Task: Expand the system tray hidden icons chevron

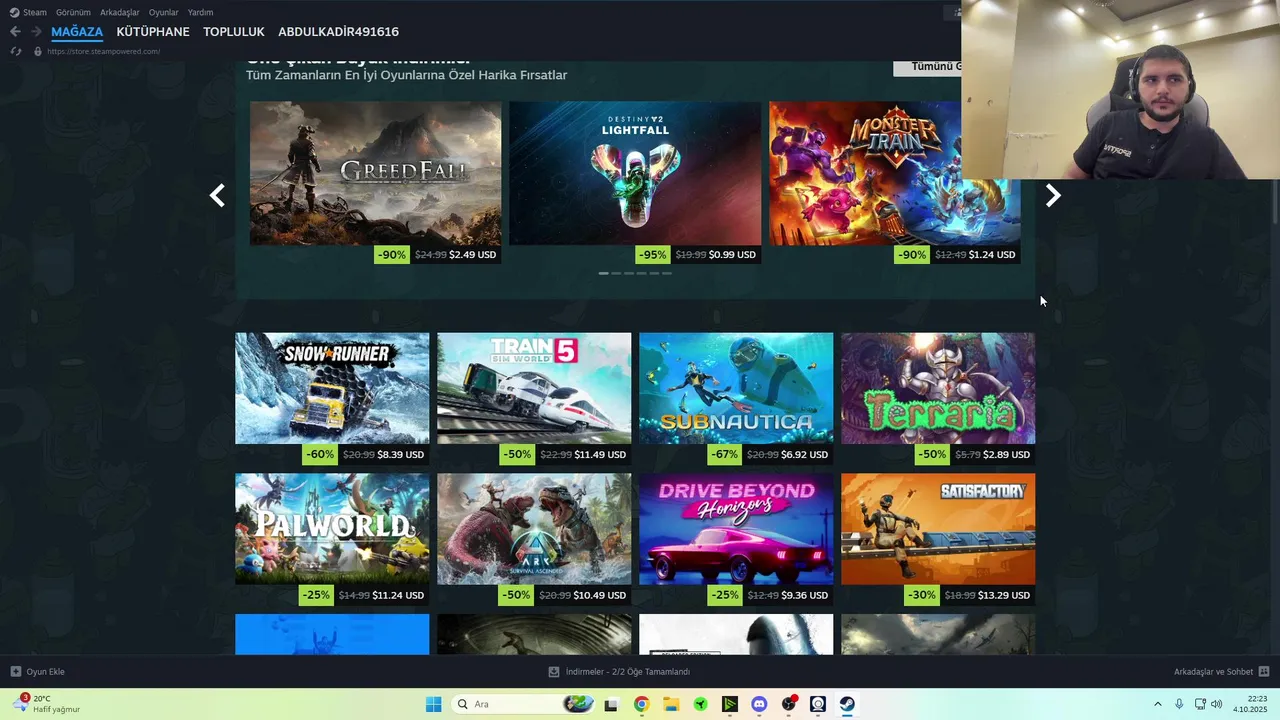Action: pyautogui.click(x=1158, y=704)
